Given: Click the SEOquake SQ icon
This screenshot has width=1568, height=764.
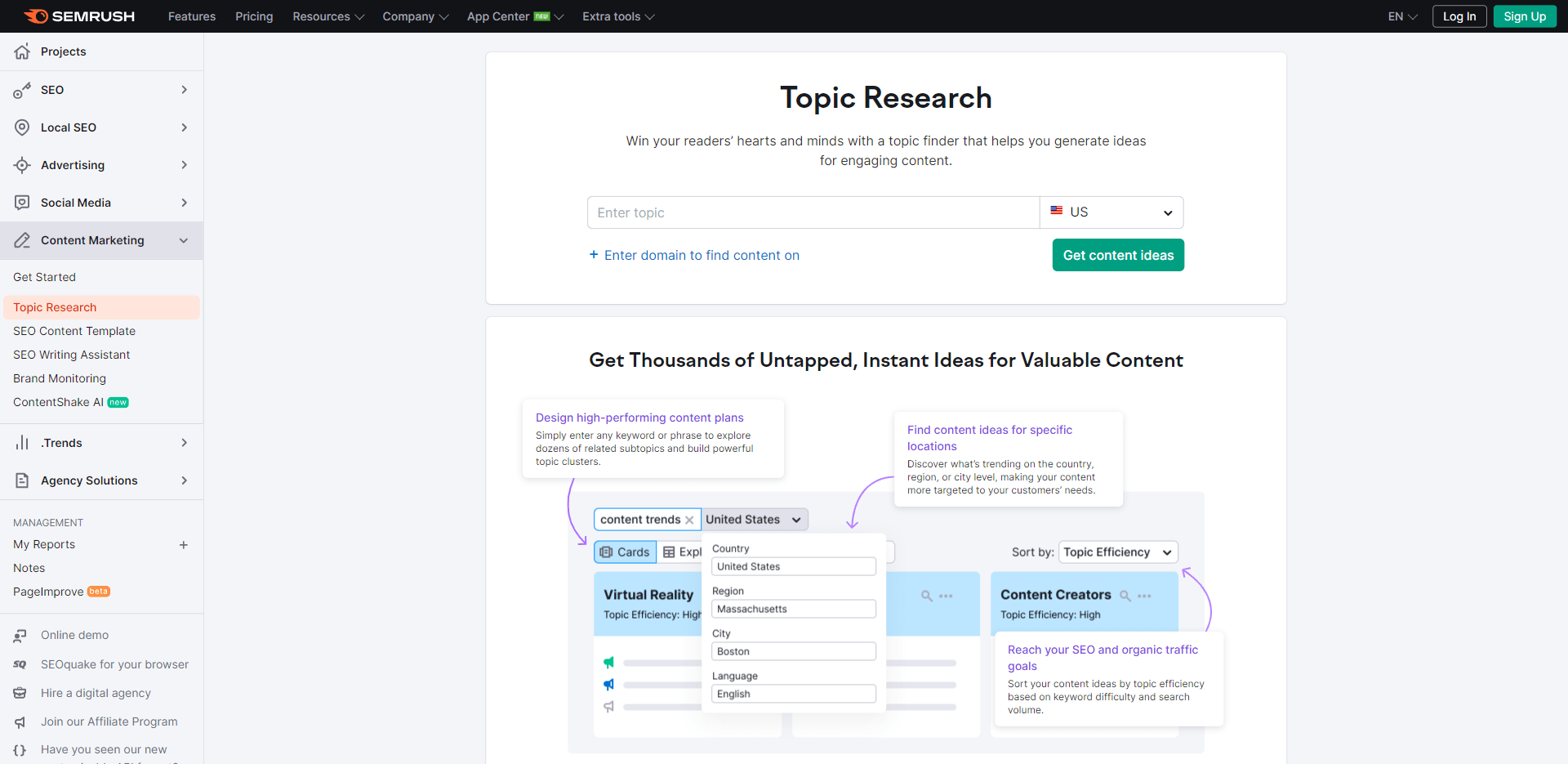Looking at the screenshot, I should pyautogui.click(x=20, y=664).
